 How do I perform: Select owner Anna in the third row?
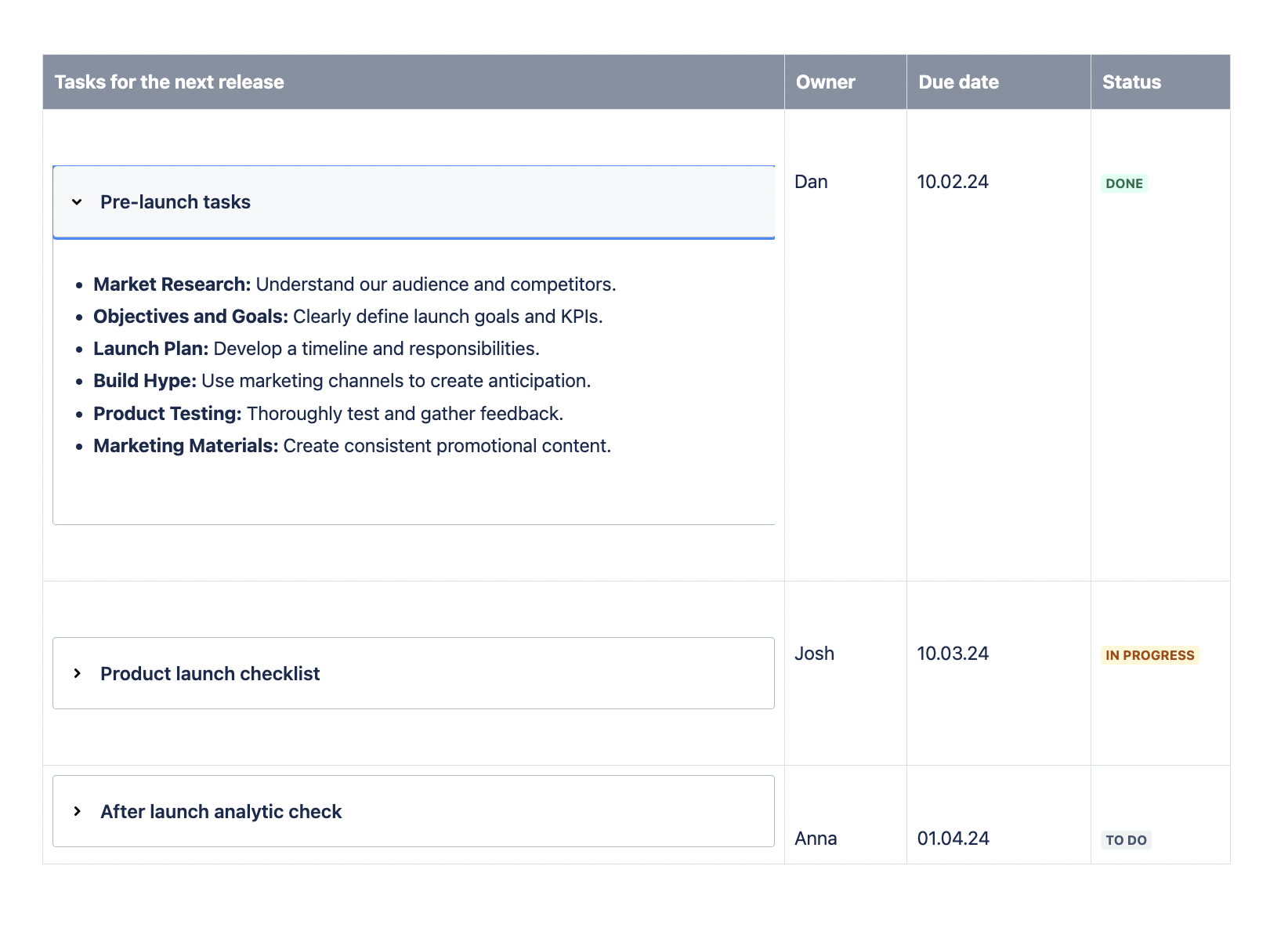[x=815, y=838]
